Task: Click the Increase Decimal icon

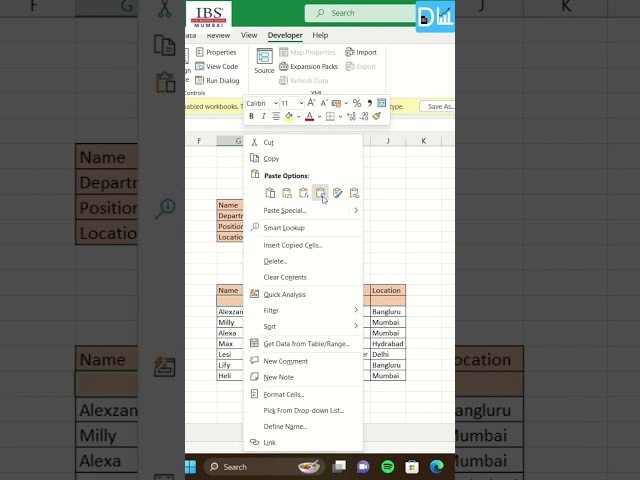Action: coord(351,117)
